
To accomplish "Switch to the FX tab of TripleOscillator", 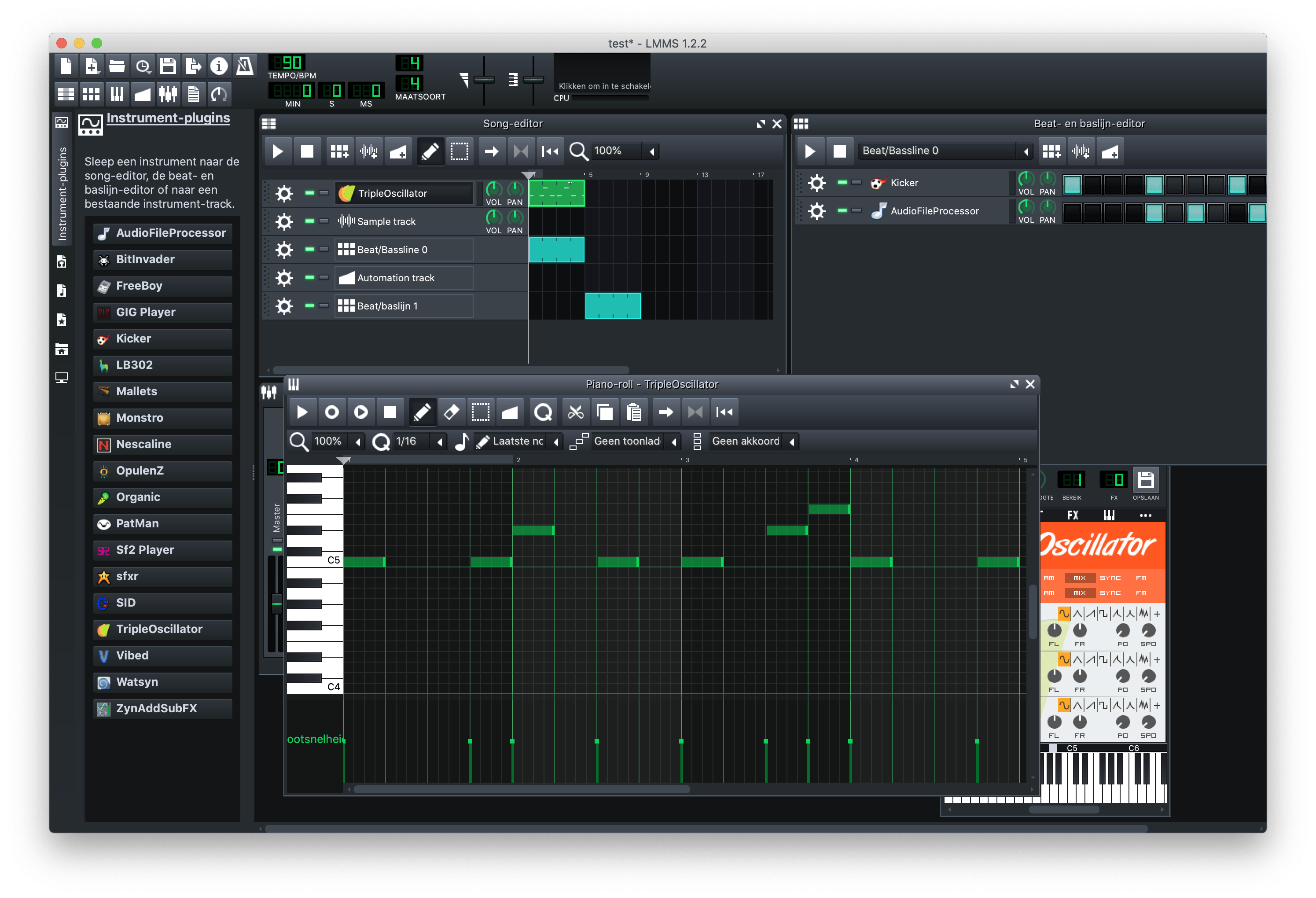I will pos(1073,515).
